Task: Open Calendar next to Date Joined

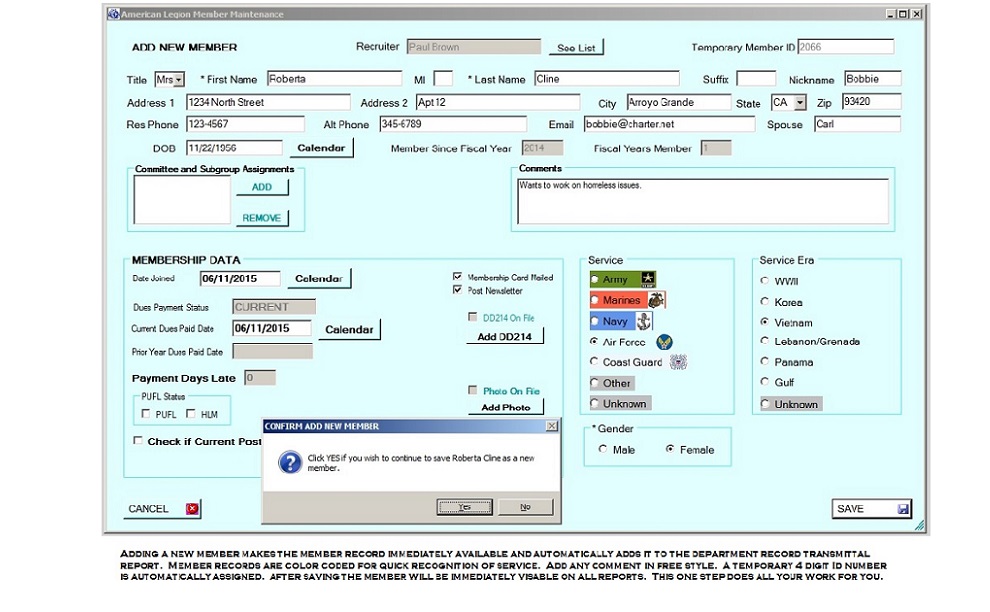Action: coord(319,279)
